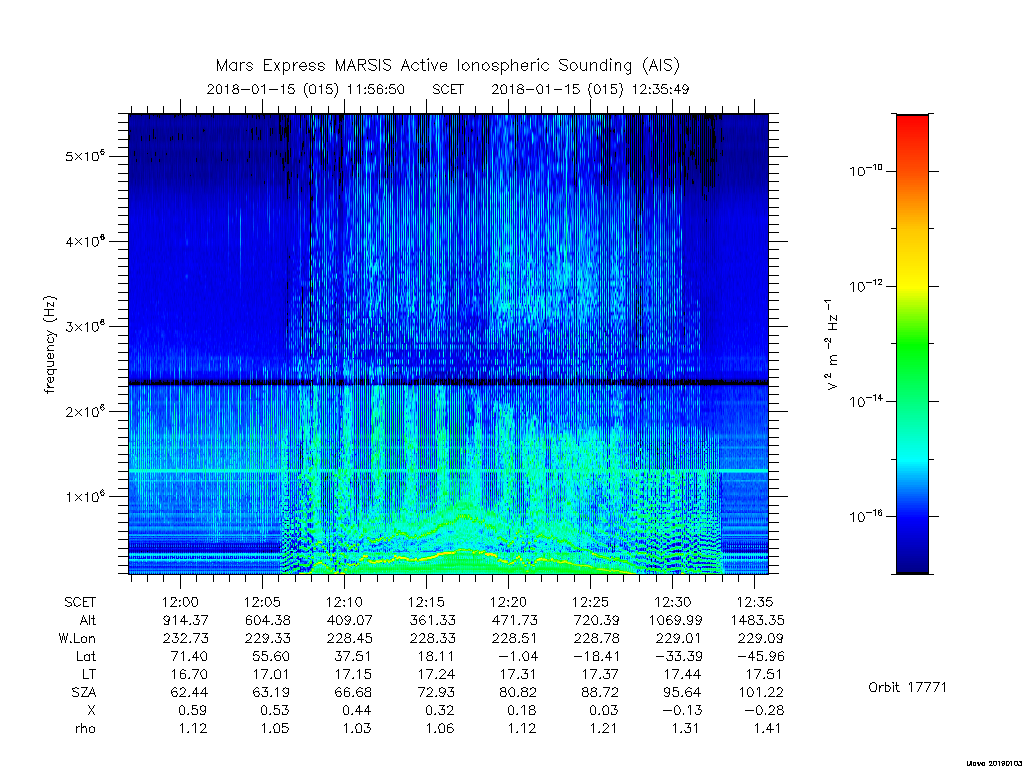1024x768 pixels.
Task: Click the frequency (Hz) axis label
Action: point(50,344)
